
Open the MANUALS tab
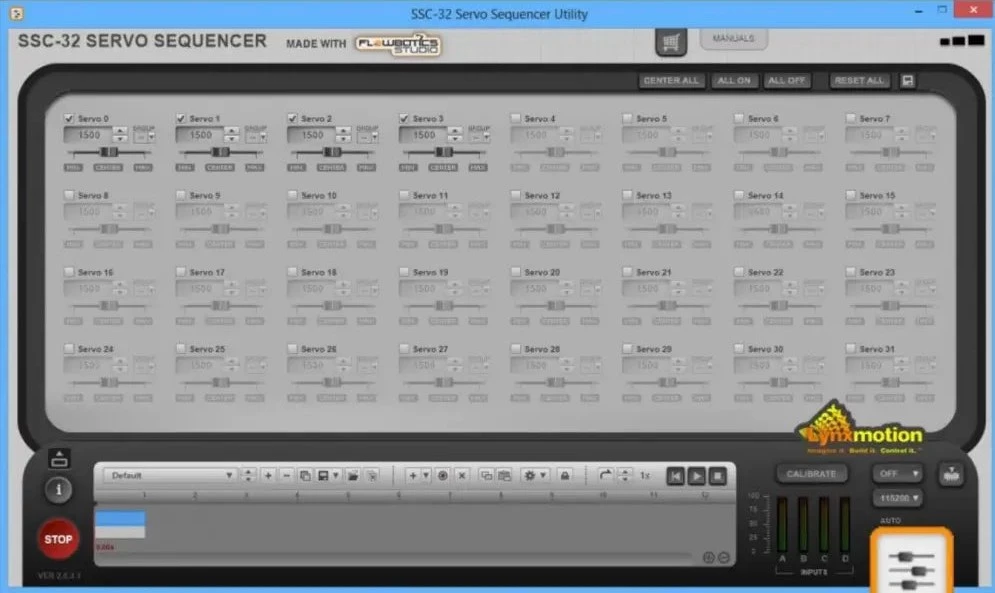pos(734,39)
